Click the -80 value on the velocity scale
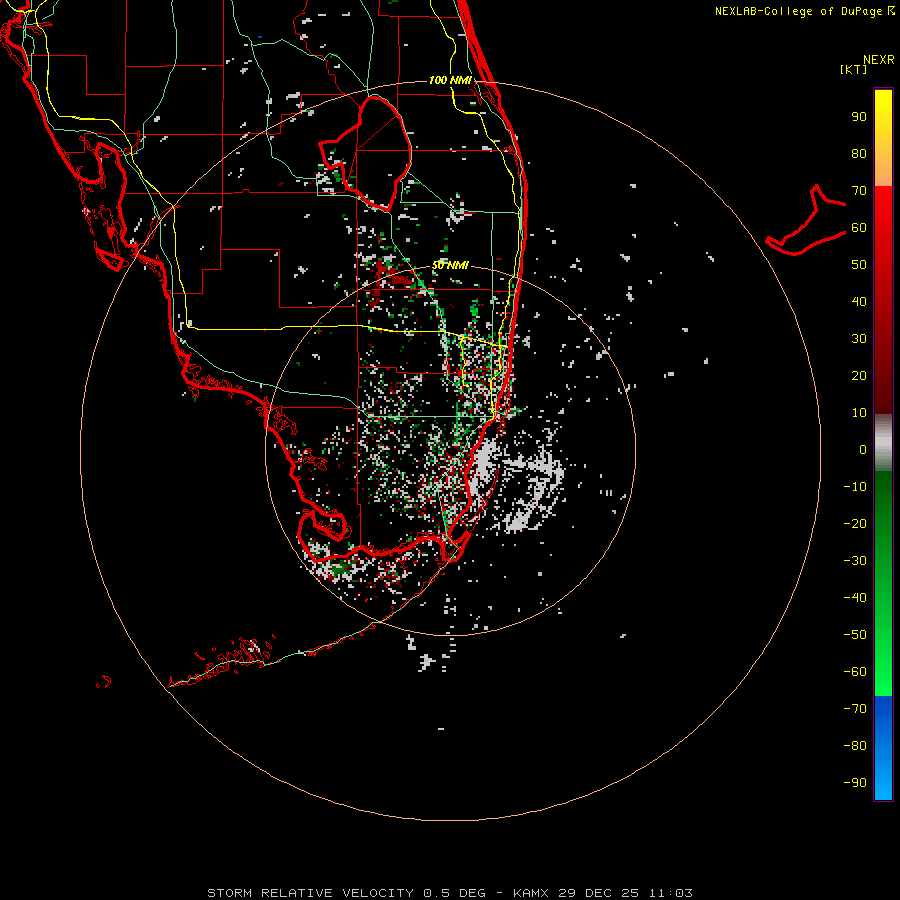Image resolution: width=900 pixels, height=900 pixels. 855,746
